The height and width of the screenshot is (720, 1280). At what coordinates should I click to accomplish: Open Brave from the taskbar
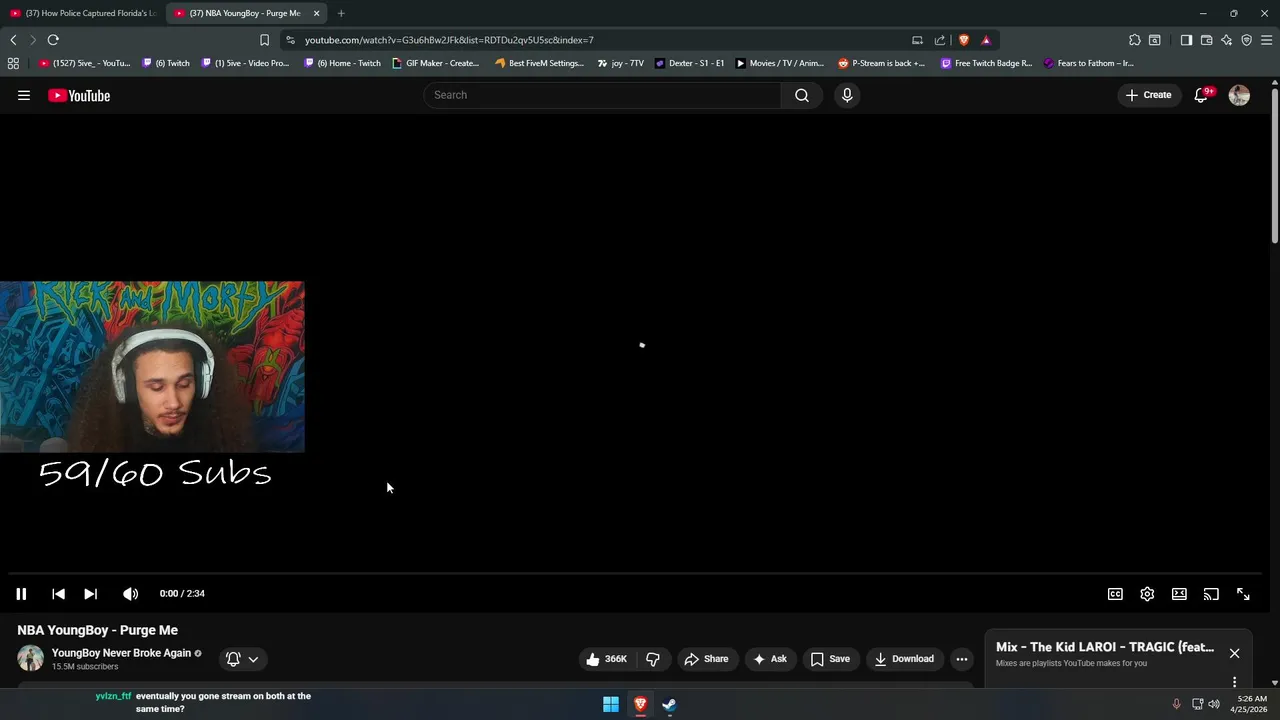pos(640,704)
